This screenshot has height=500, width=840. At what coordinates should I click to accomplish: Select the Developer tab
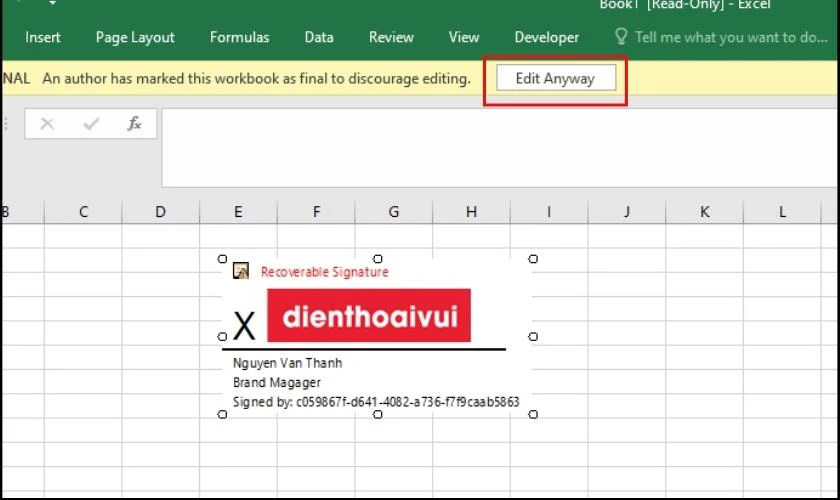[546, 38]
